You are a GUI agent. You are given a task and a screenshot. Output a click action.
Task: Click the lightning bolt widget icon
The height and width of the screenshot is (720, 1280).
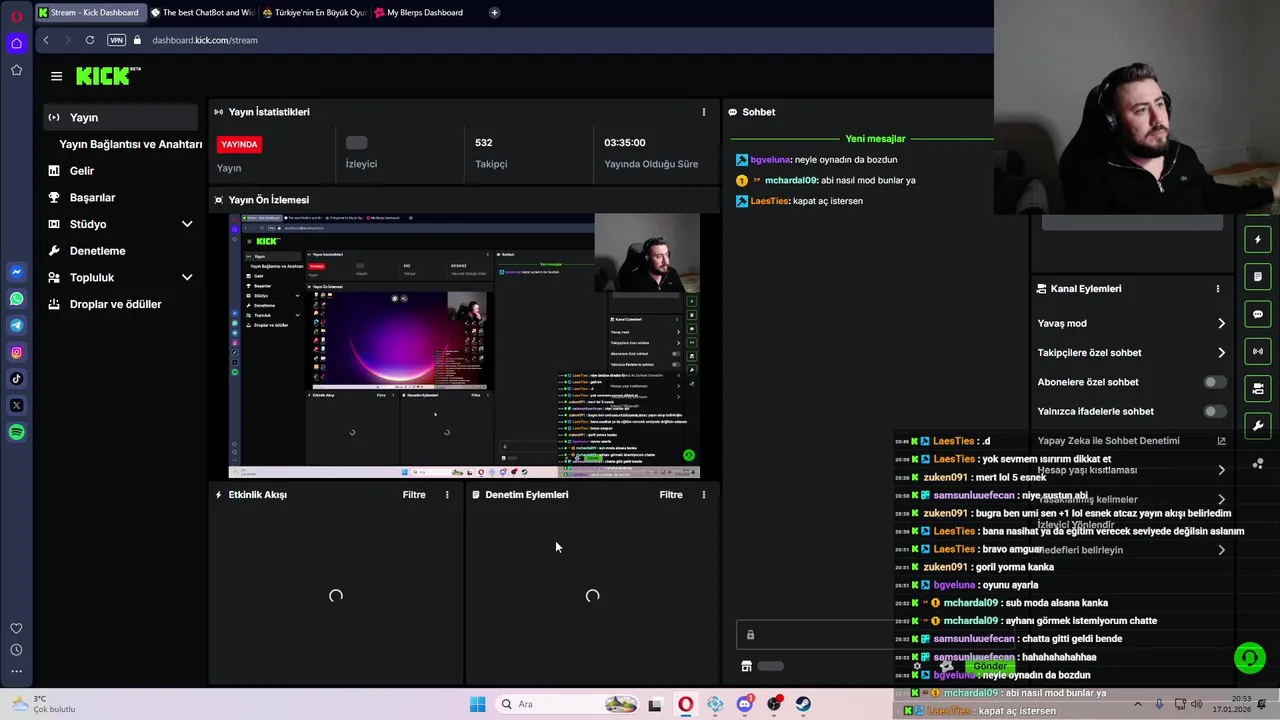[x=1258, y=240]
